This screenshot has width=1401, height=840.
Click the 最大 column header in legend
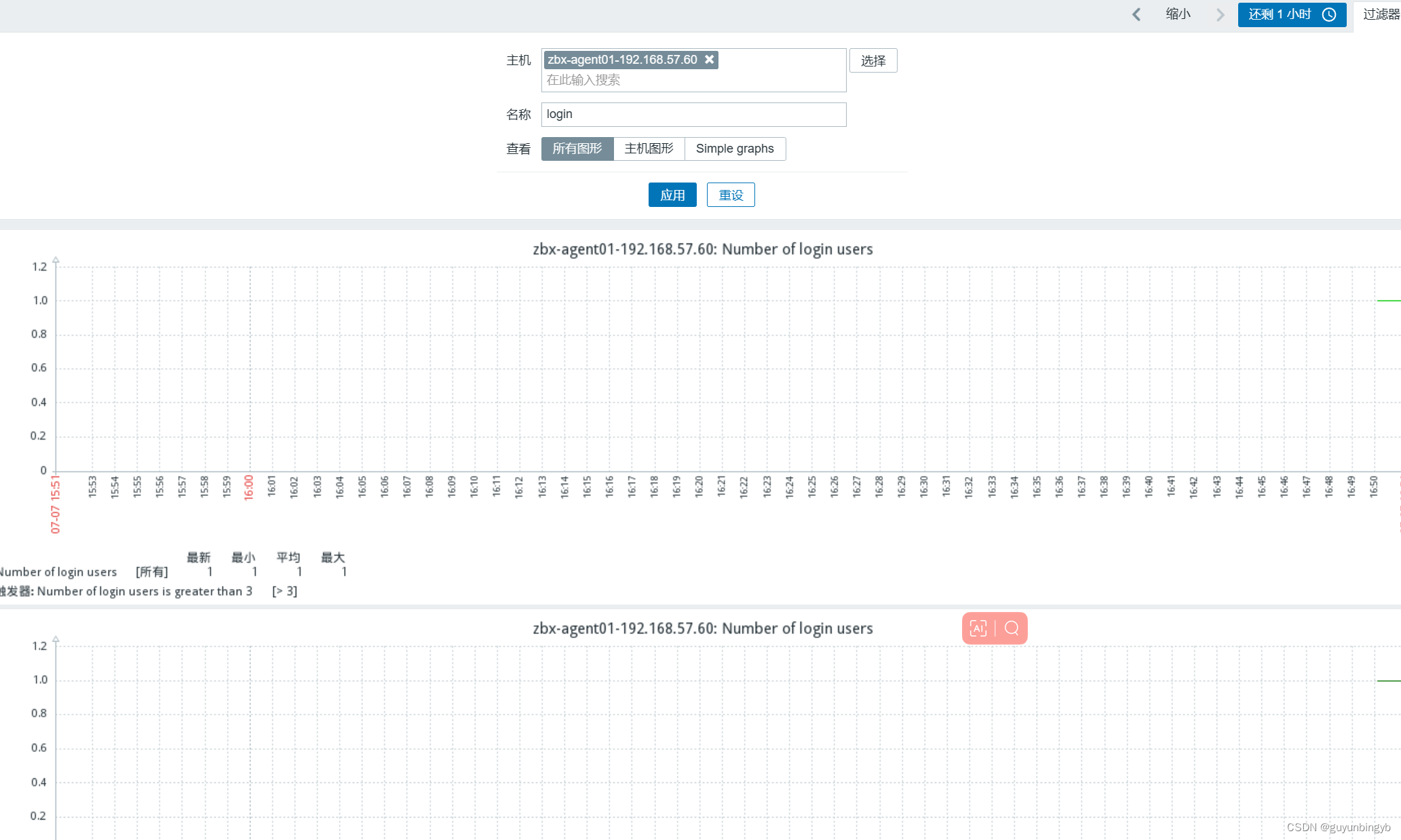[333, 557]
